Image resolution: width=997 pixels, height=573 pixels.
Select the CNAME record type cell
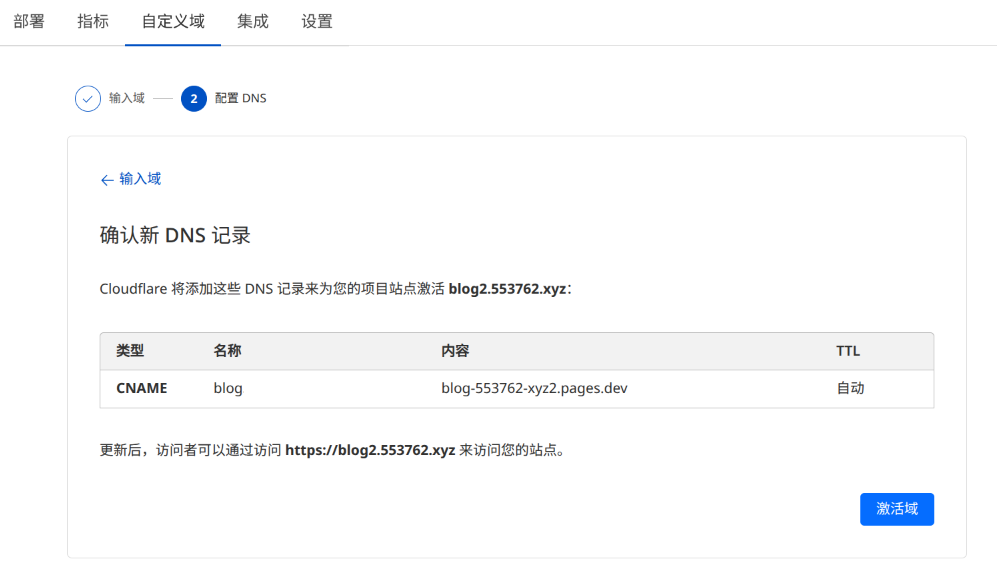tap(142, 388)
